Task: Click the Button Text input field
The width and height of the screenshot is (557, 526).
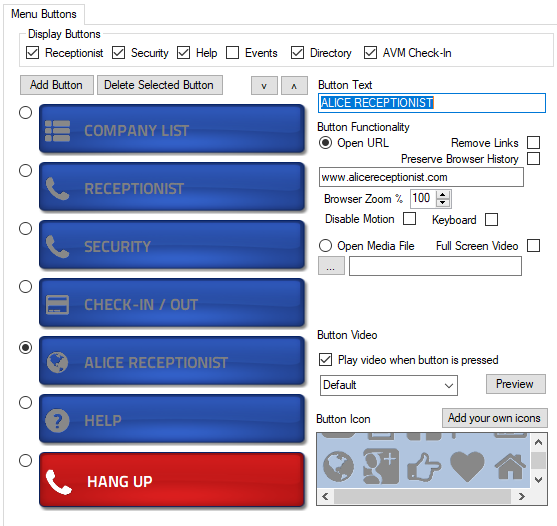Action: point(432,103)
